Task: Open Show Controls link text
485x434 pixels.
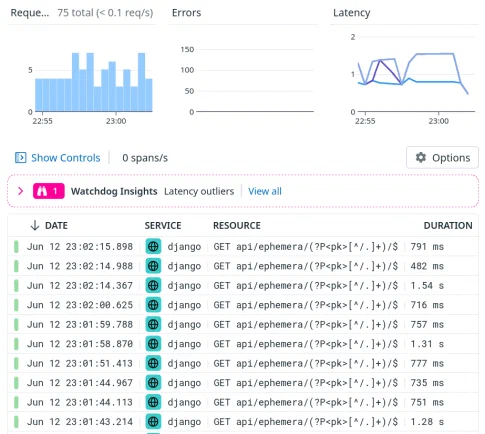Action: point(66,158)
